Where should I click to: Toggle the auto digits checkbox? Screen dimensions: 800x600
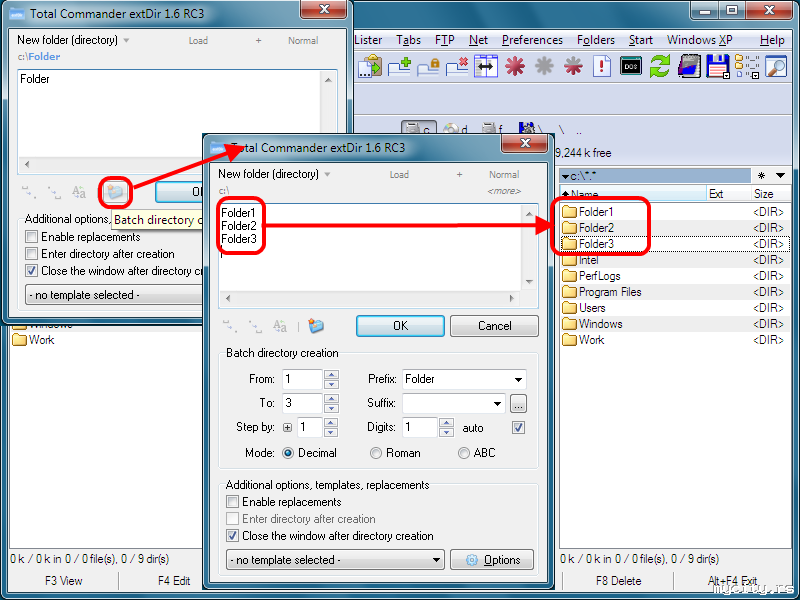coord(518,428)
